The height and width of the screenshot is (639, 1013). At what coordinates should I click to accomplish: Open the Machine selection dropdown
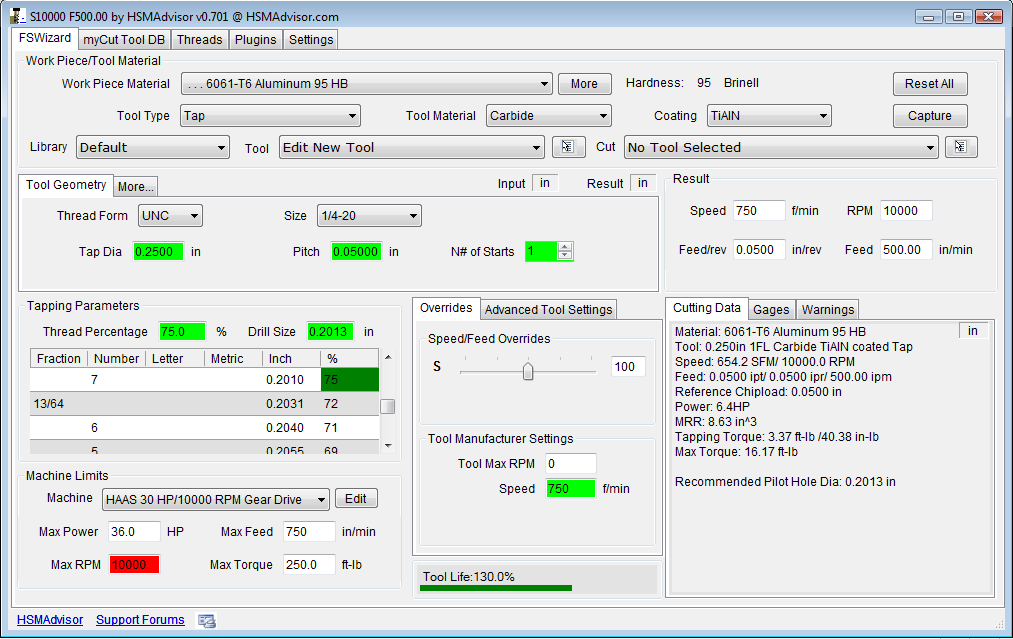(x=215, y=499)
